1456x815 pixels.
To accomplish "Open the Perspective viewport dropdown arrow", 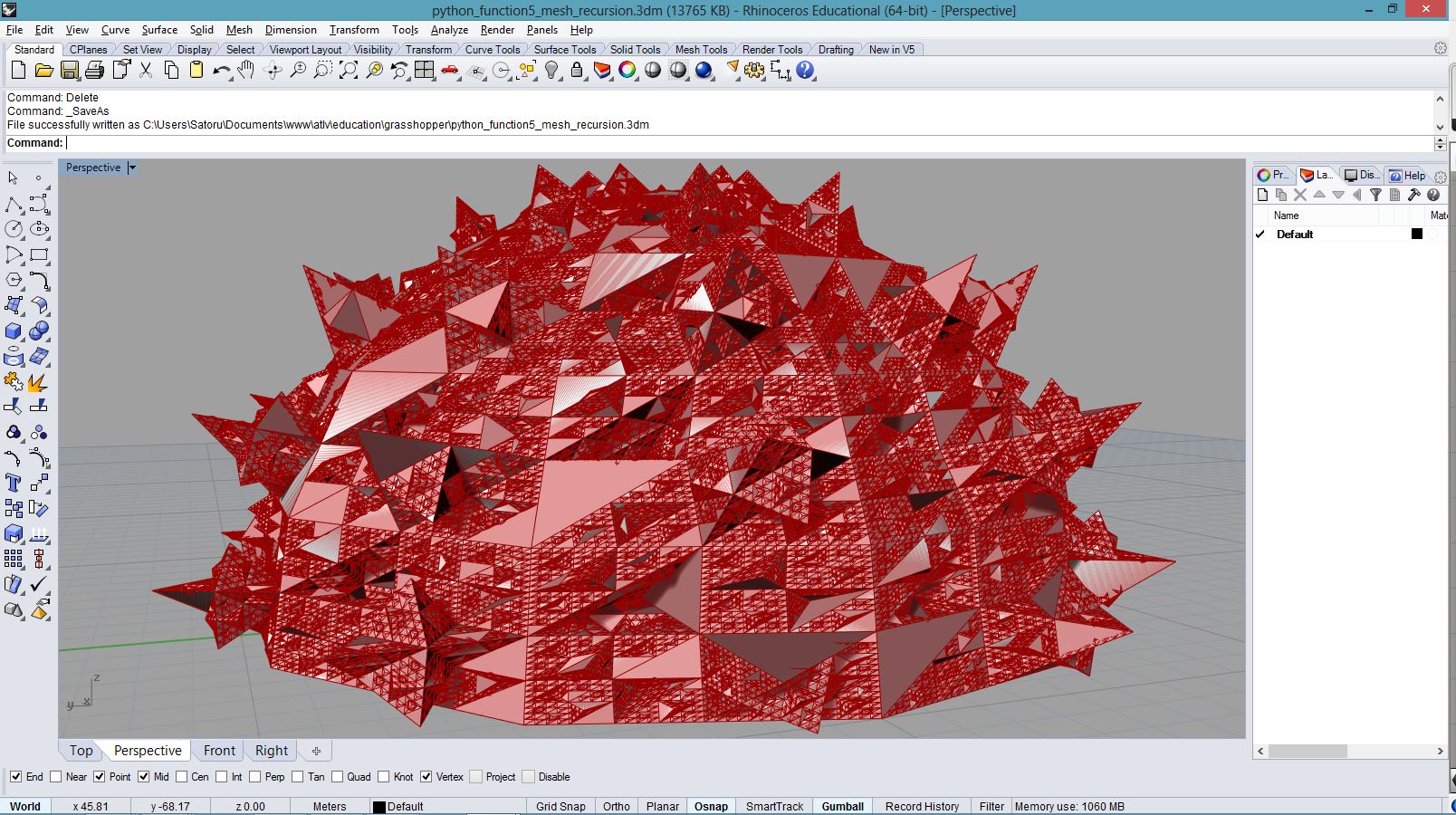I will (132, 168).
